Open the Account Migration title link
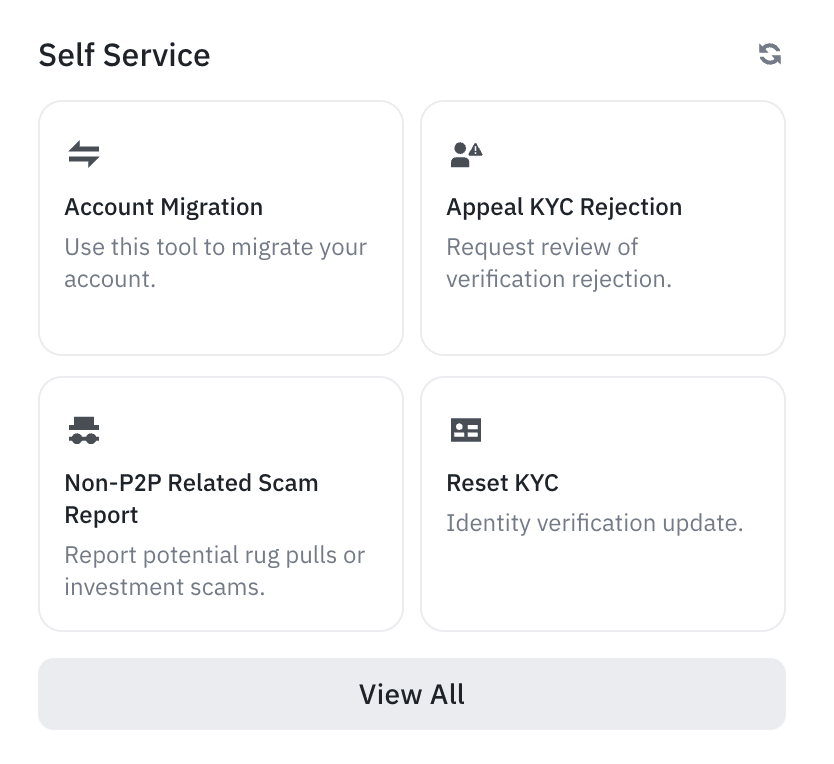 164,207
